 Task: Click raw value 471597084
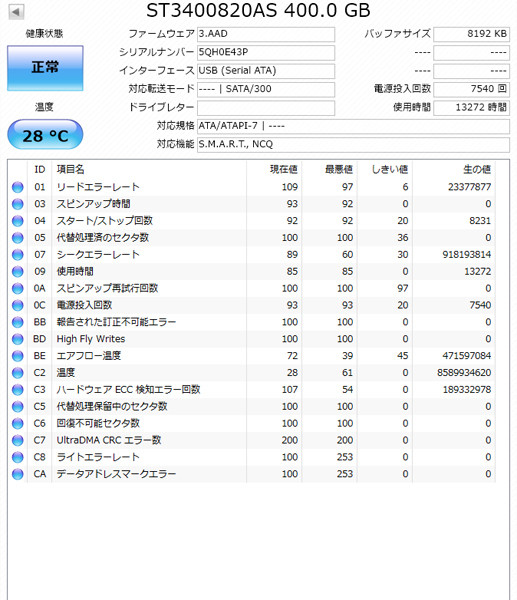466,356
